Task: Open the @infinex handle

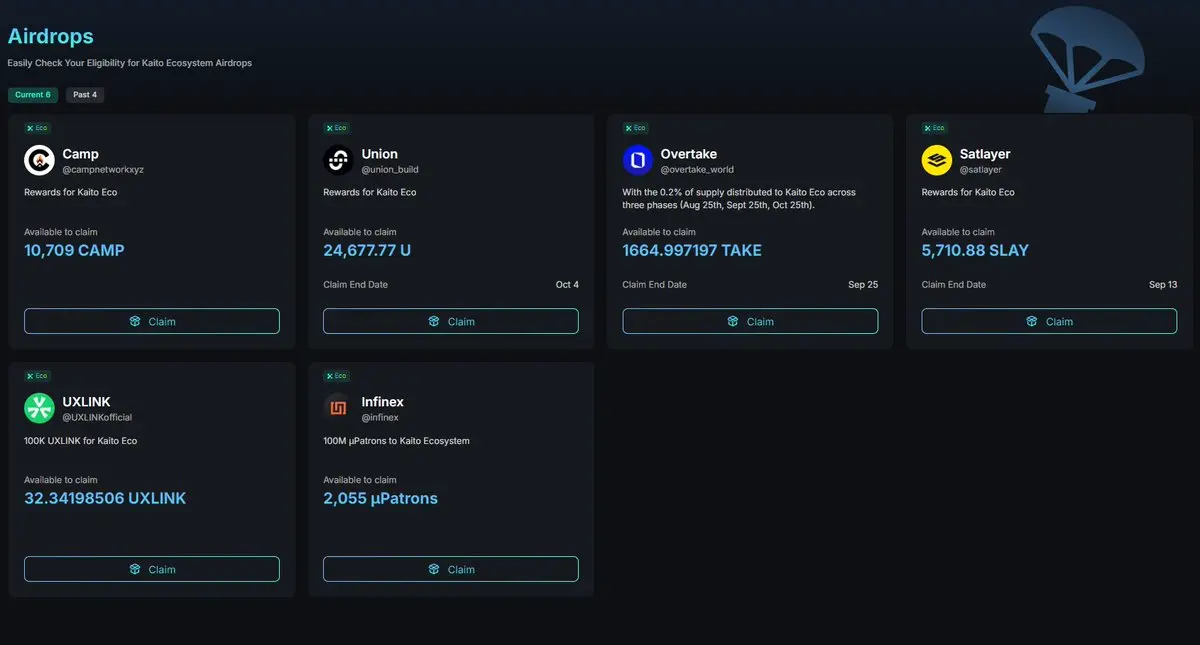Action: (380, 418)
